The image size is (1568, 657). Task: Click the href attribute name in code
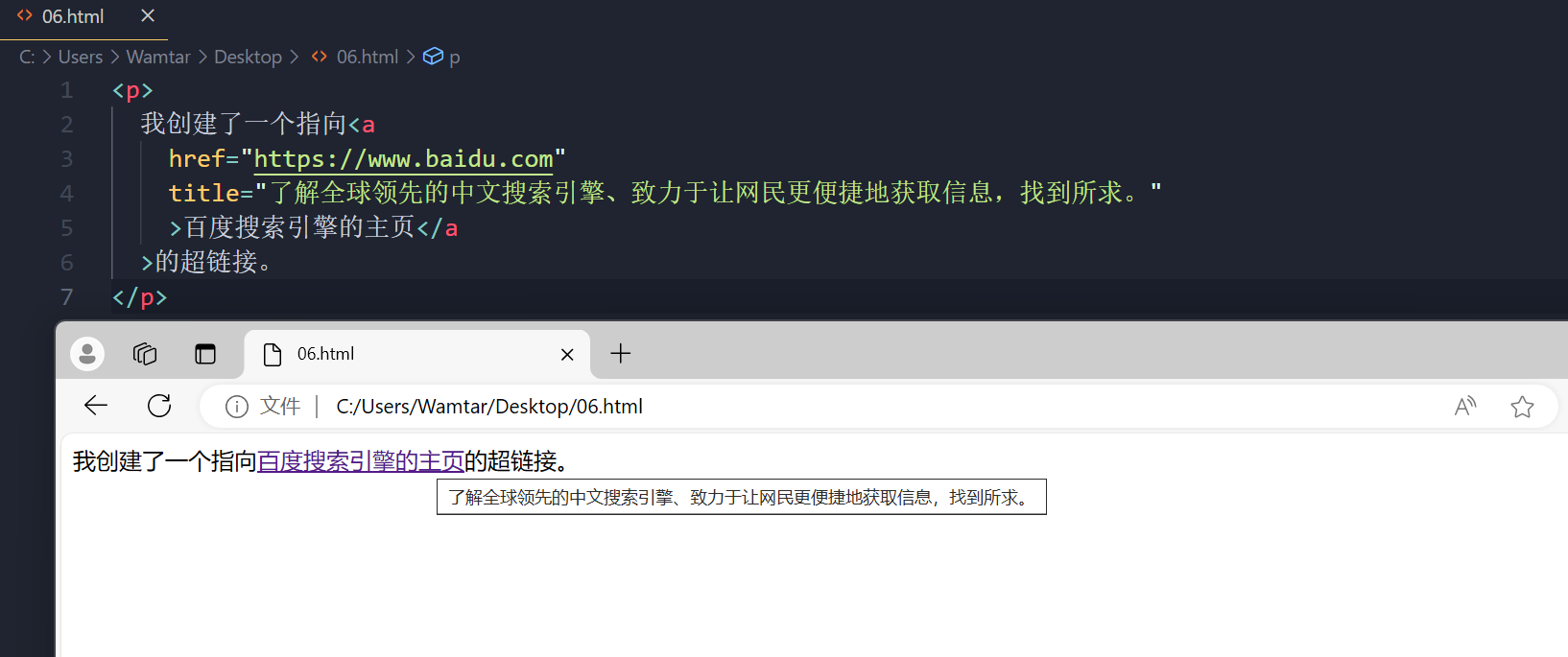[197, 159]
